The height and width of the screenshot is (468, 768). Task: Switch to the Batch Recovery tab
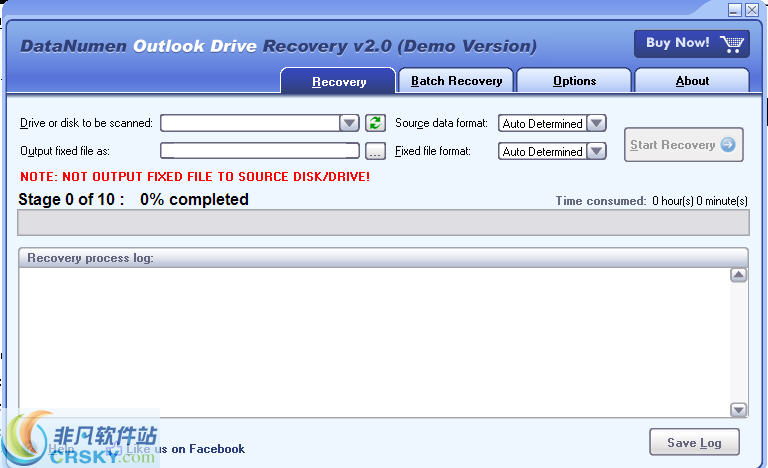[x=456, y=80]
